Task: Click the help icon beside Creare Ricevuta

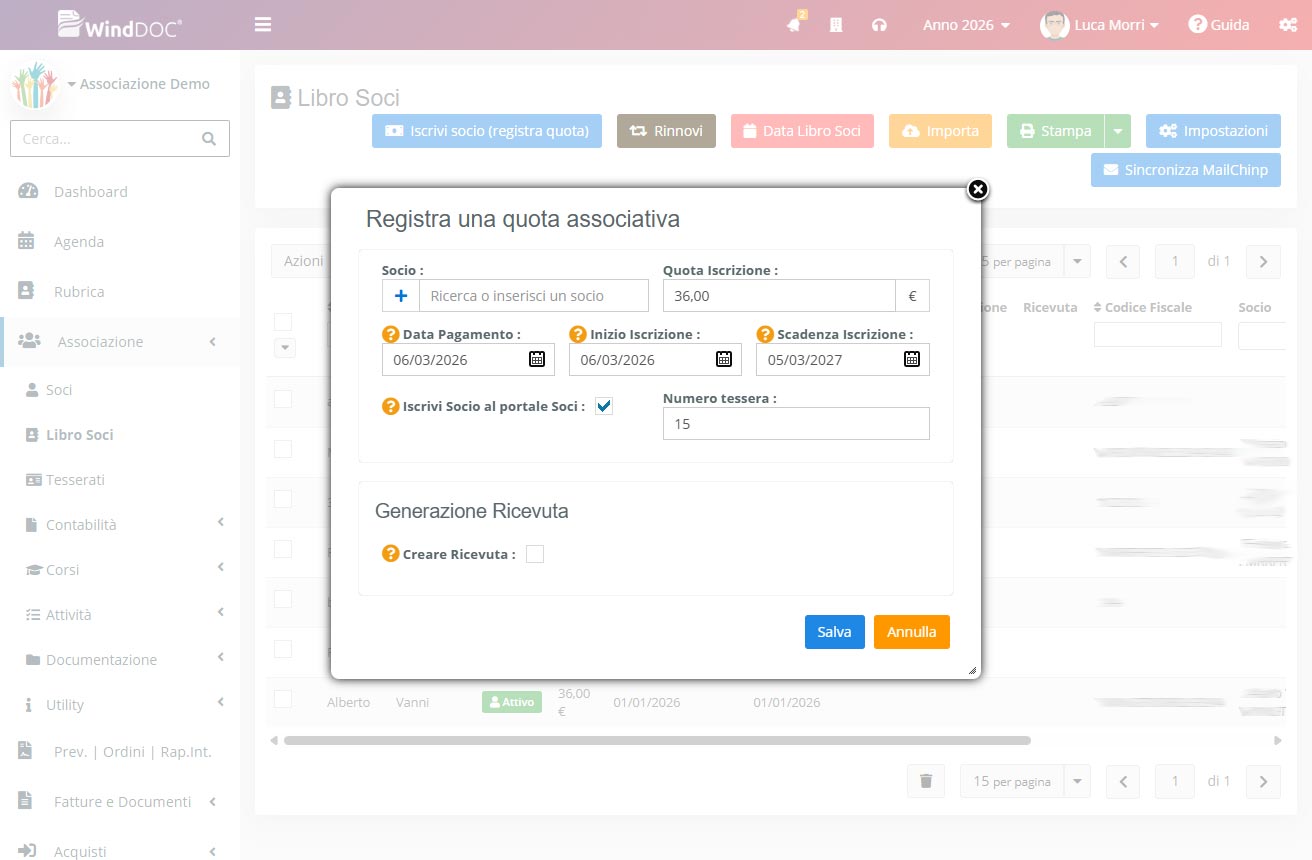Action: 391,554
